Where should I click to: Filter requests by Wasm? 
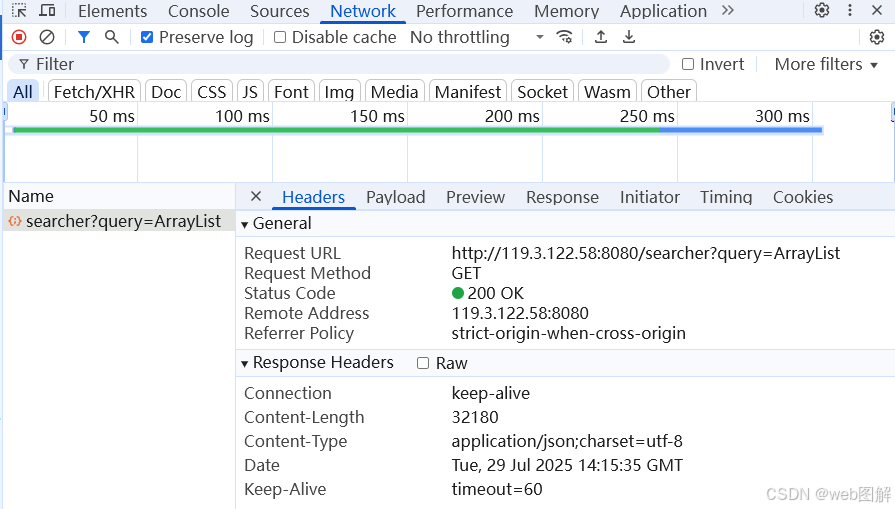click(607, 91)
